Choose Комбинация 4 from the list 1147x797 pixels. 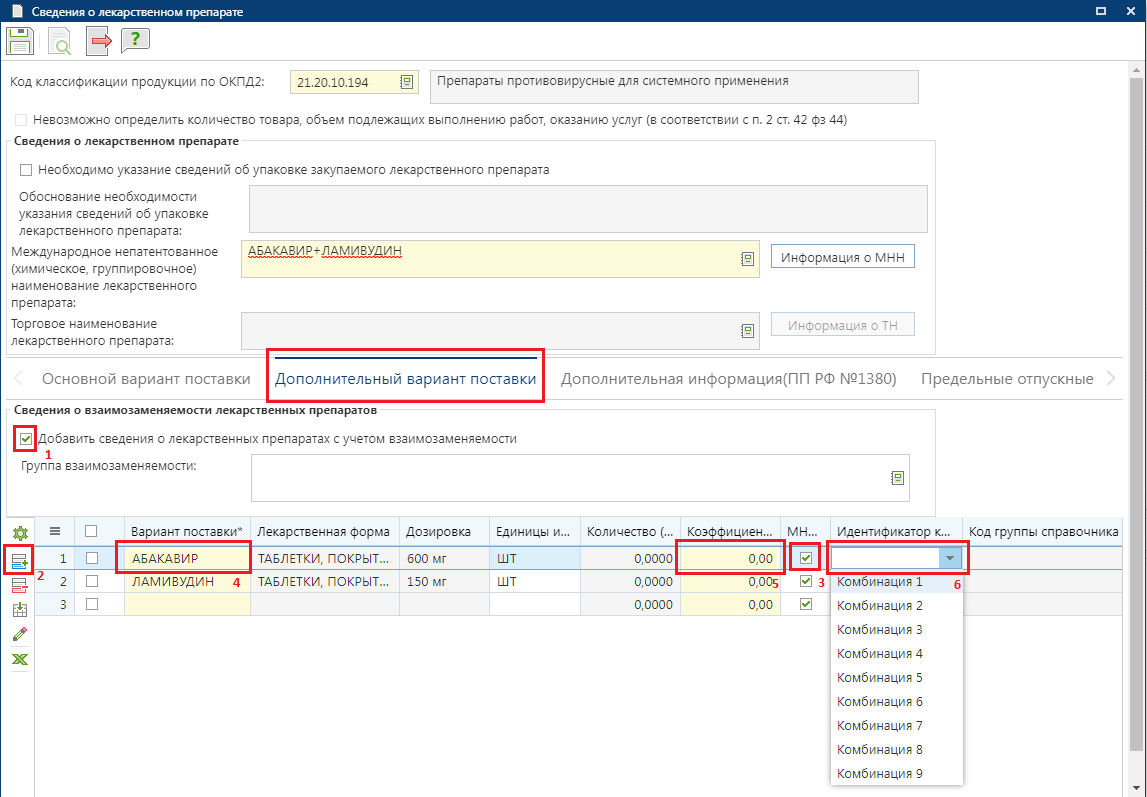tap(897, 654)
